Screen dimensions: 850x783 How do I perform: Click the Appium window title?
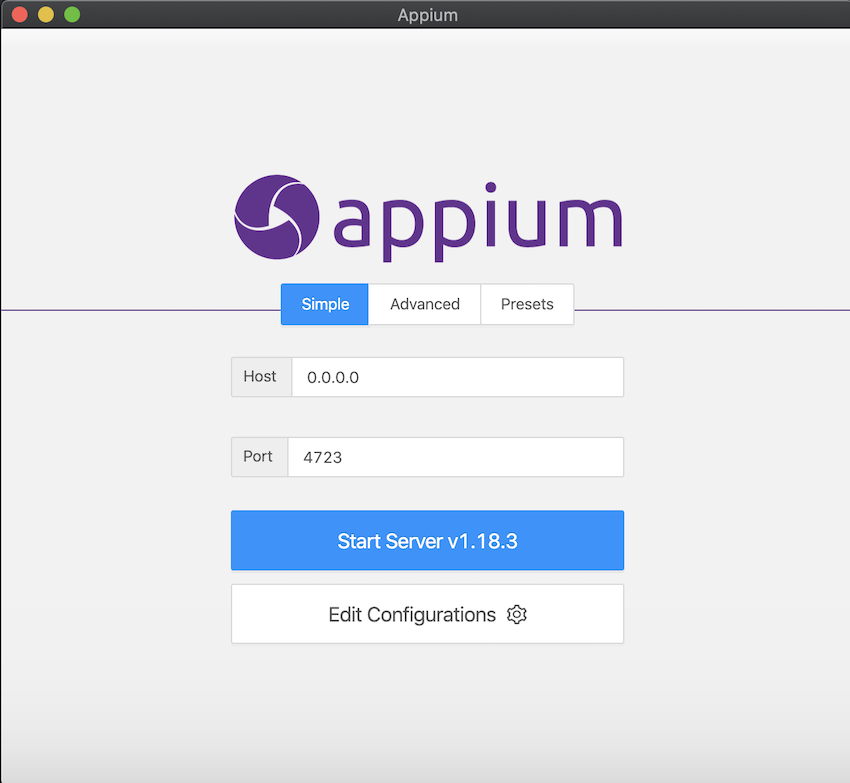click(x=428, y=15)
